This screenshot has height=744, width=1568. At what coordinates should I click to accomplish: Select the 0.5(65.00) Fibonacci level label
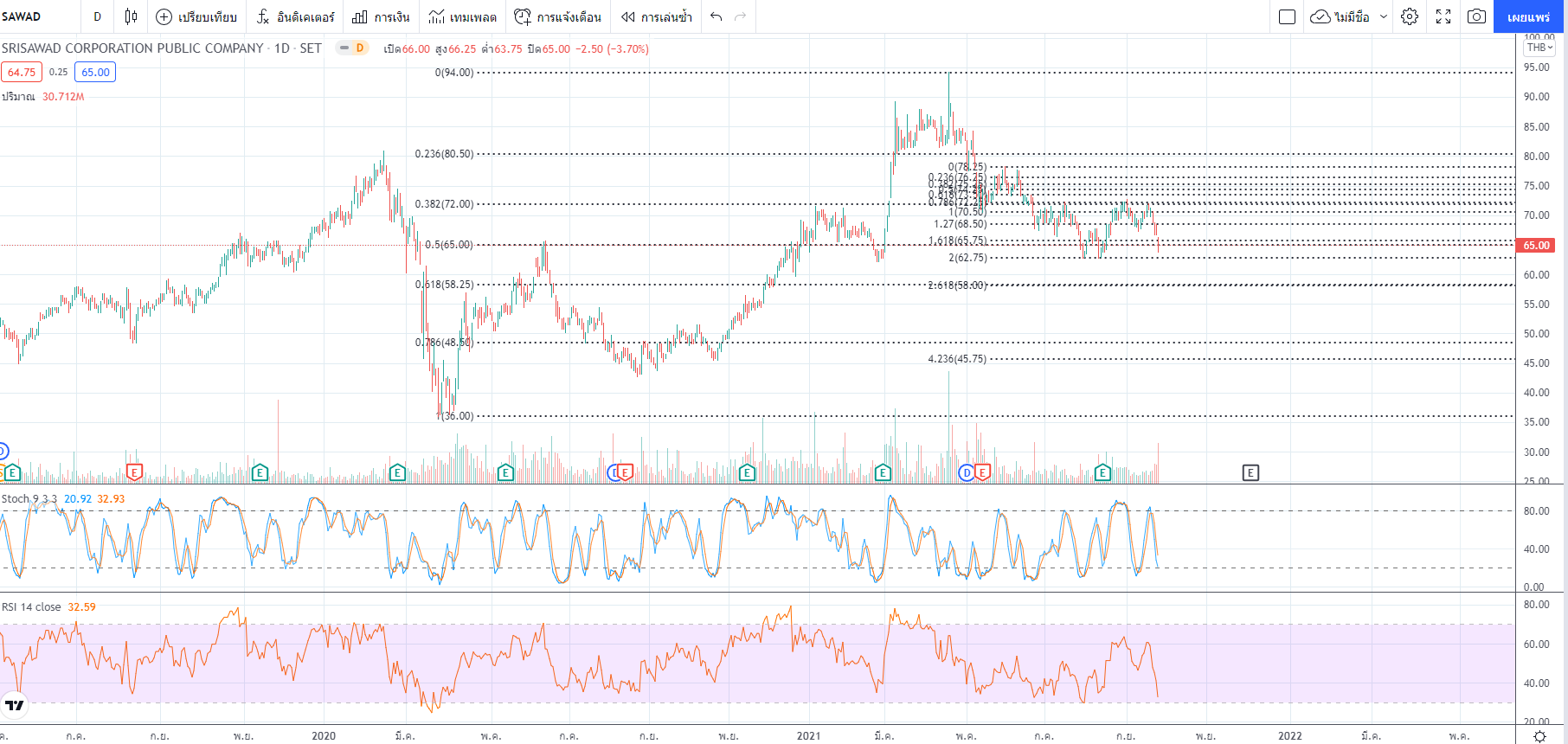point(449,245)
